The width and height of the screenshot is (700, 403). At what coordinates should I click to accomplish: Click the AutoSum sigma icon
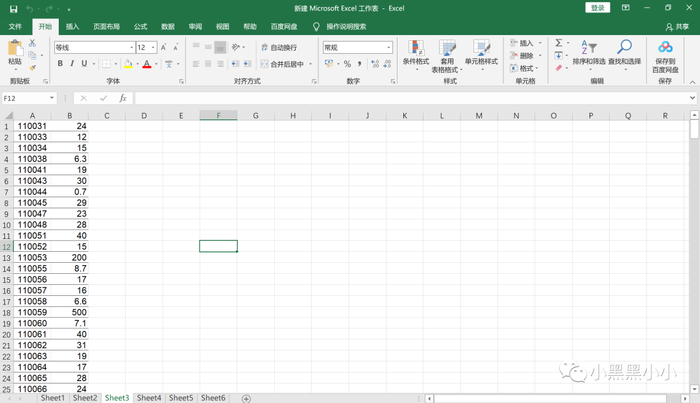[x=559, y=43]
